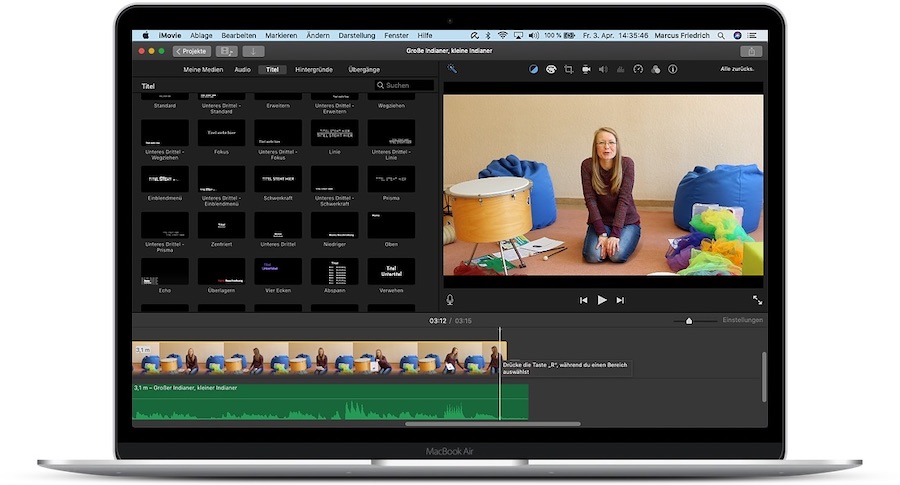
Task: Switch to the Hintergründe tab
Action: coord(314,69)
